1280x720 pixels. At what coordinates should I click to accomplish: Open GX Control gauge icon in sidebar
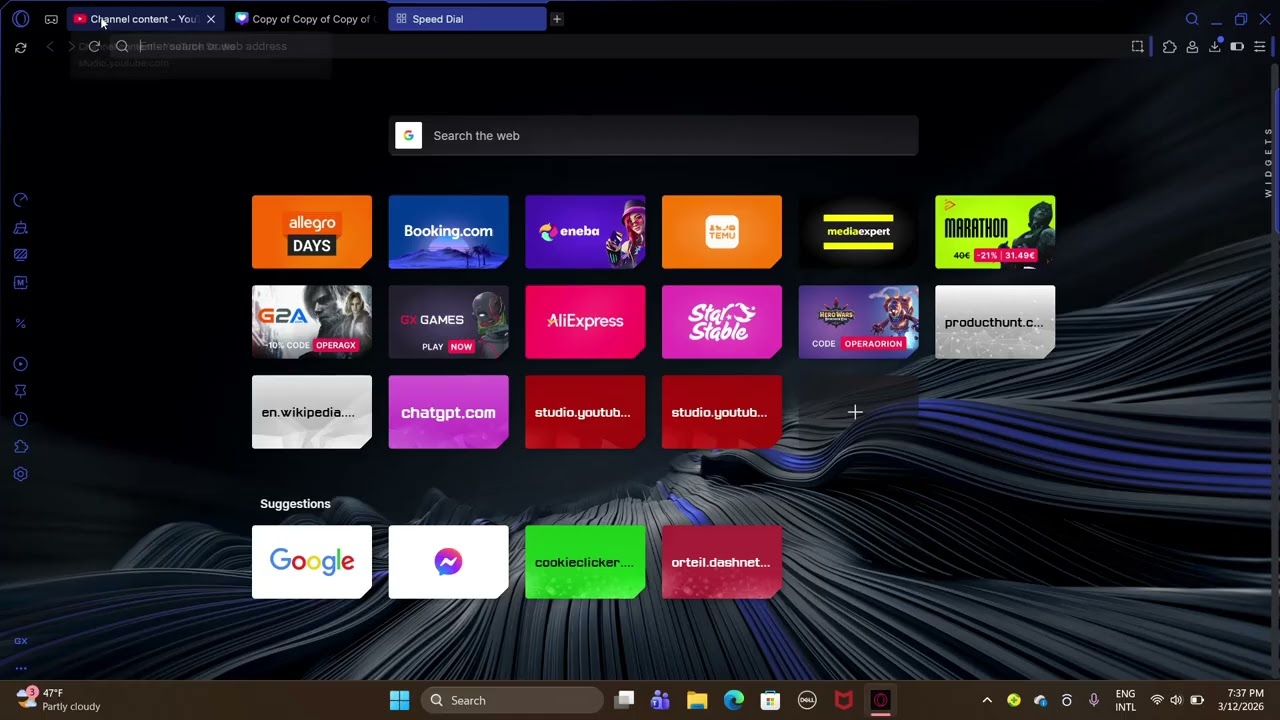(x=20, y=200)
